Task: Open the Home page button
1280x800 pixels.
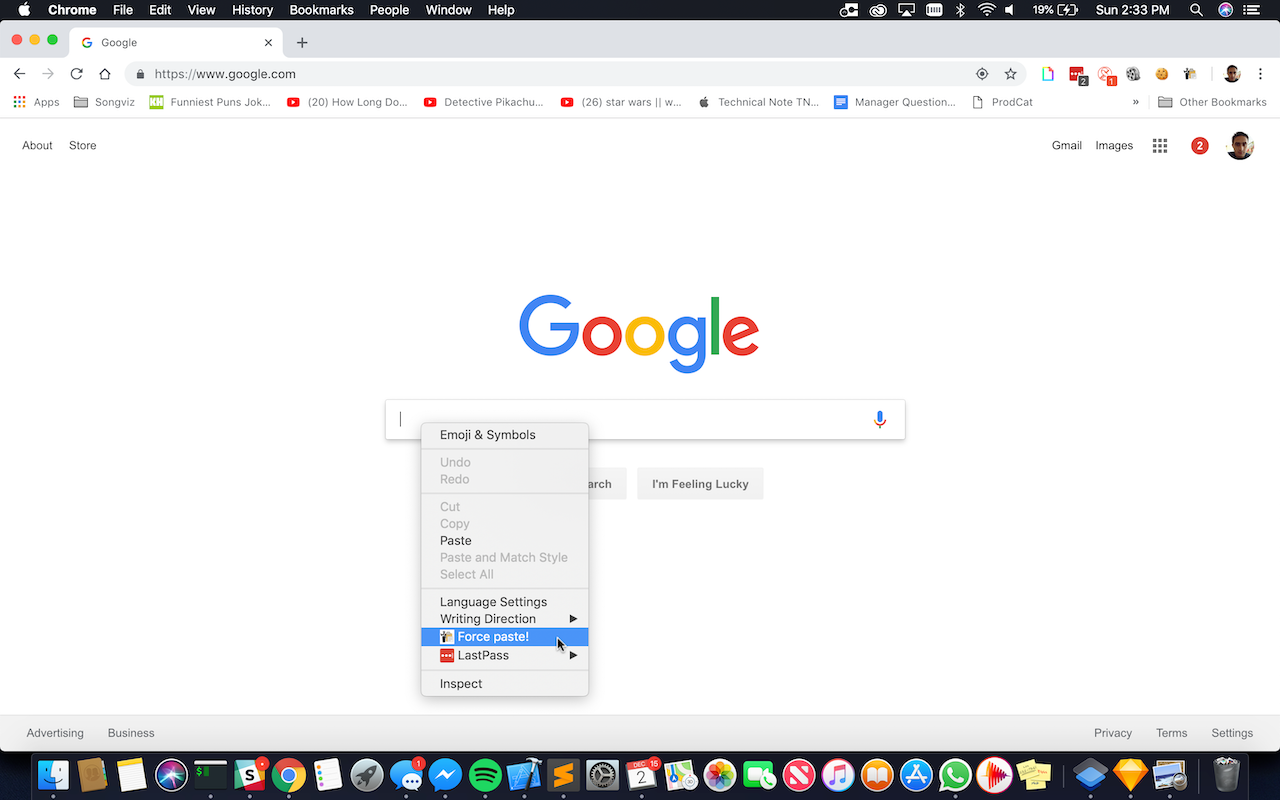Action: pos(105,74)
